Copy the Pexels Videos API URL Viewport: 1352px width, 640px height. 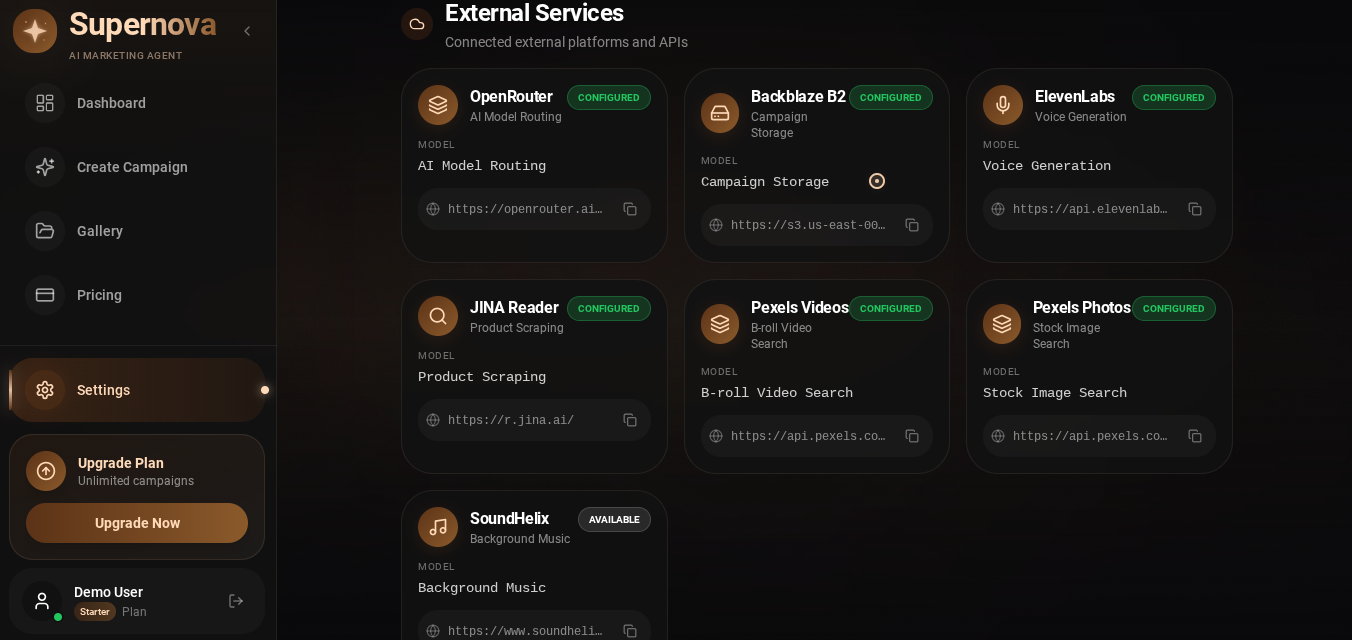(x=912, y=436)
